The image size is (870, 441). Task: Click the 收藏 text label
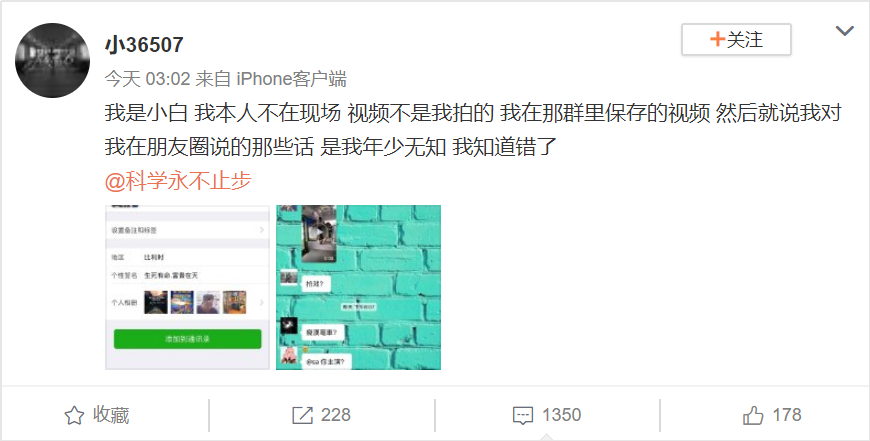coord(111,415)
